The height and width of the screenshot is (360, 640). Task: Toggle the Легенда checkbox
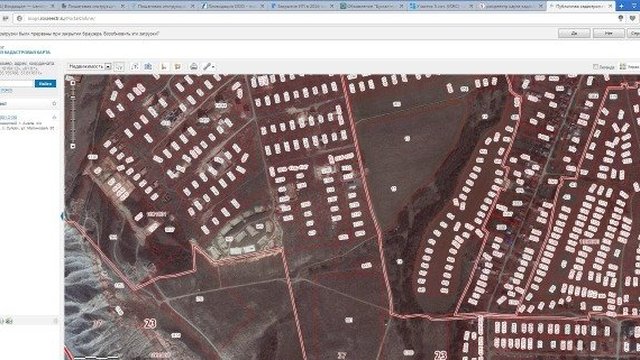pos(596,67)
